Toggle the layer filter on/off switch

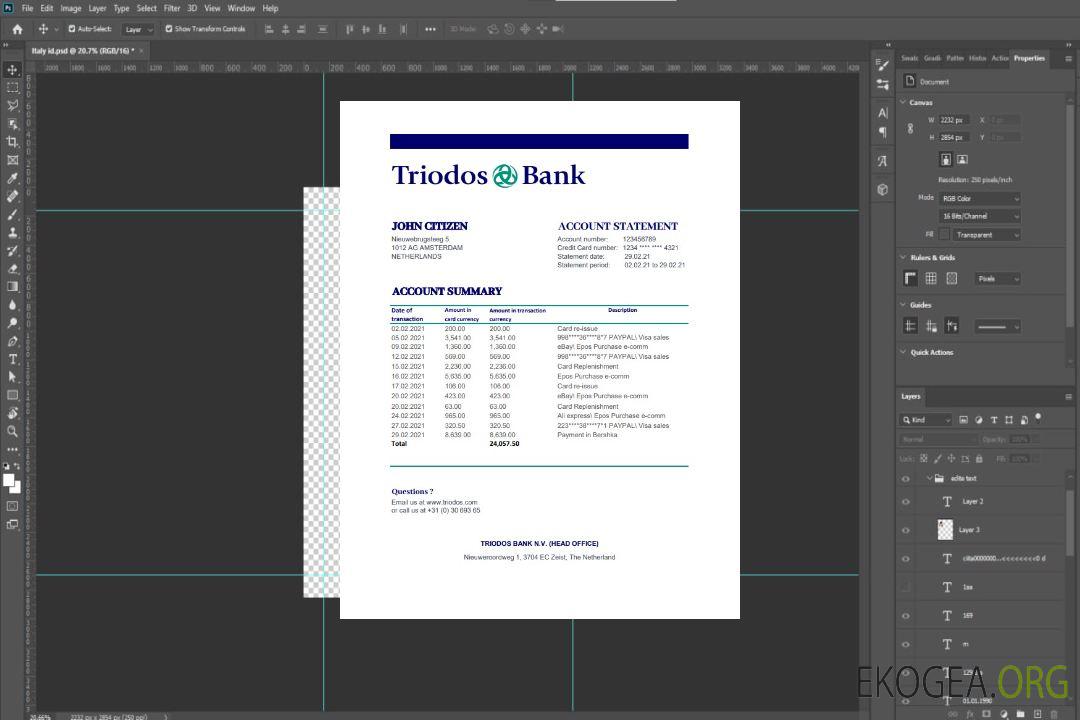tap(1039, 418)
